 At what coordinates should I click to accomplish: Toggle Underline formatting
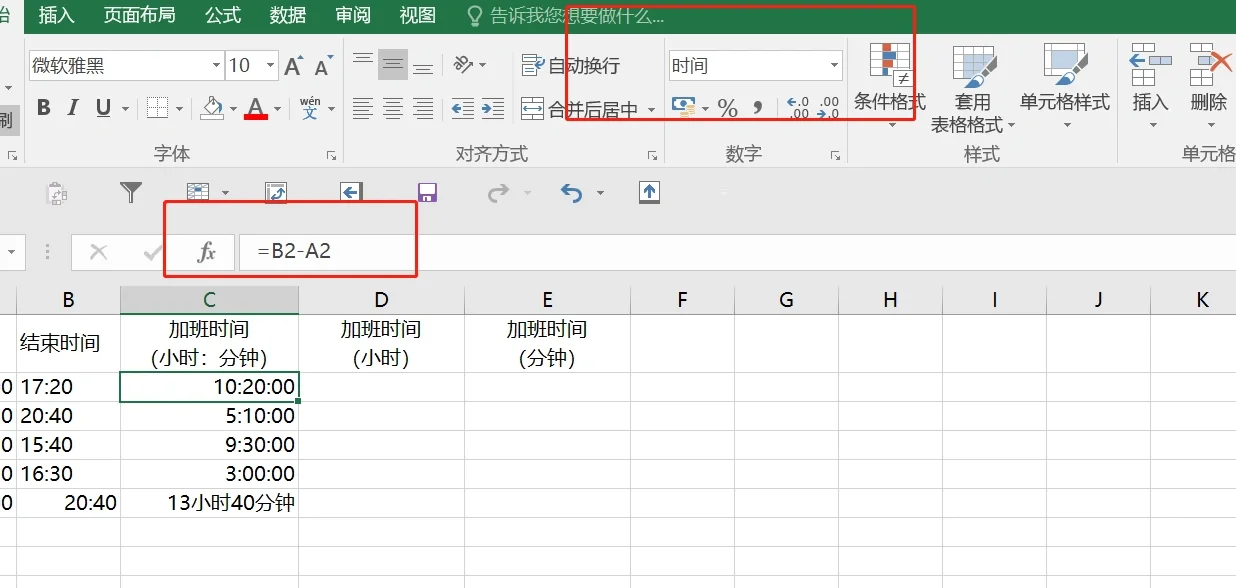pyautogui.click(x=103, y=108)
